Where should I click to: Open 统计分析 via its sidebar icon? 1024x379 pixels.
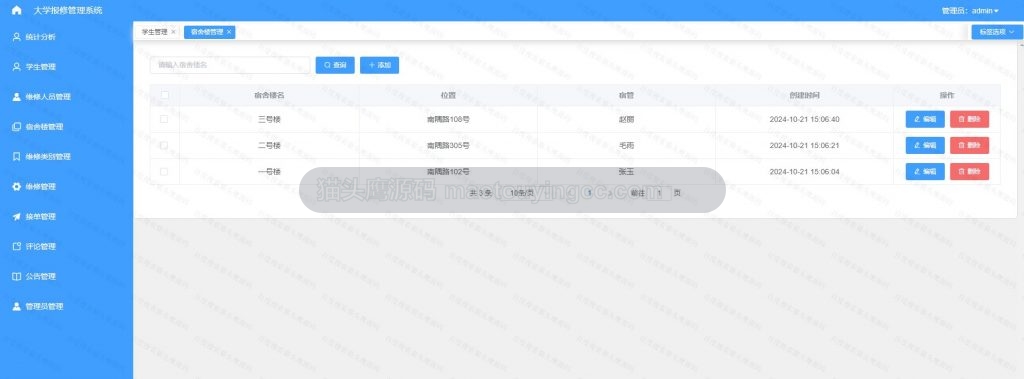[x=17, y=37]
